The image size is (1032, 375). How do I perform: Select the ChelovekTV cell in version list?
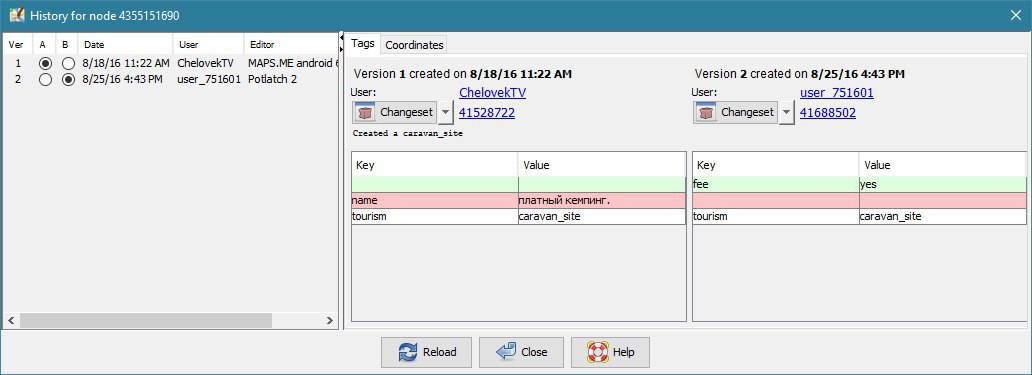209,64
